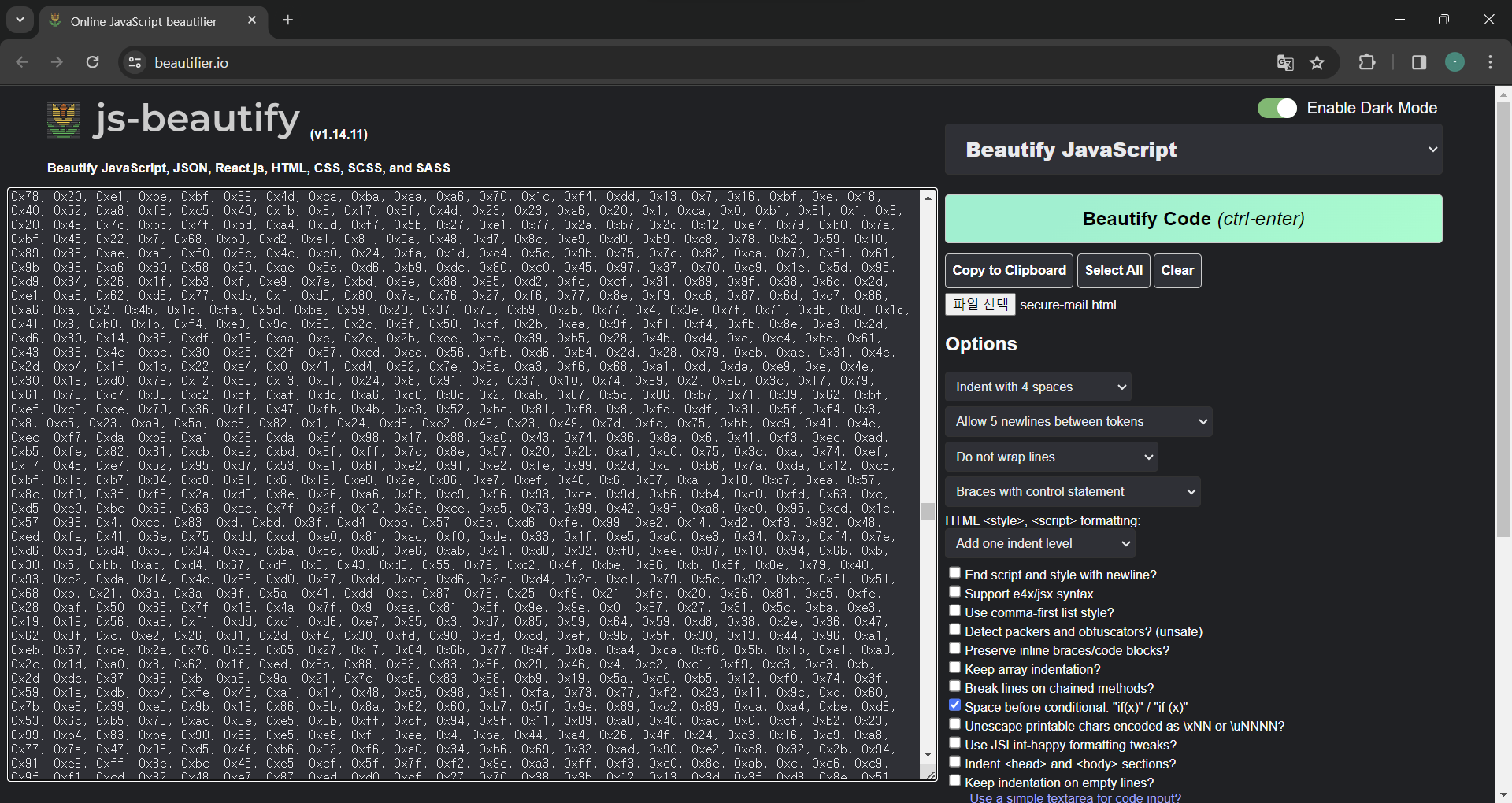Reload the beautifier.io page

(92, 62)
